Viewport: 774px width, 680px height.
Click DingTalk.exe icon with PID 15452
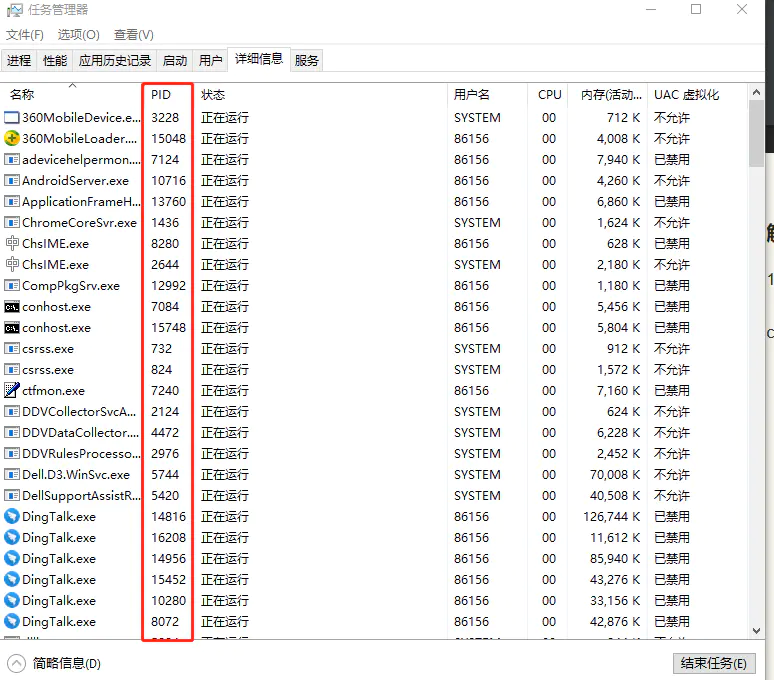coord(12,579)
